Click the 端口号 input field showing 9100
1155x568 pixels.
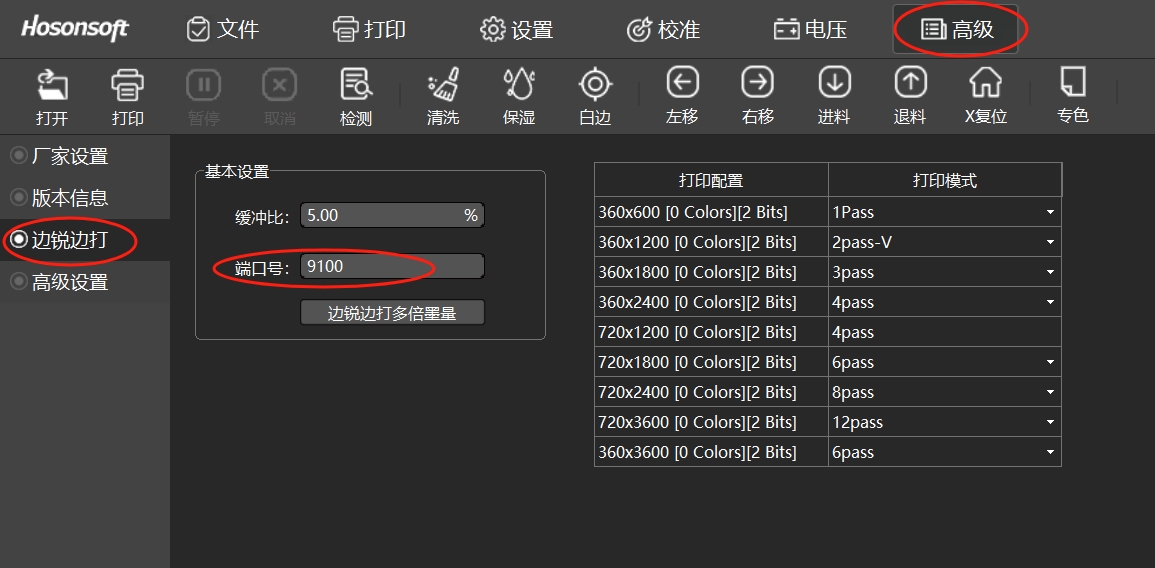391,266
